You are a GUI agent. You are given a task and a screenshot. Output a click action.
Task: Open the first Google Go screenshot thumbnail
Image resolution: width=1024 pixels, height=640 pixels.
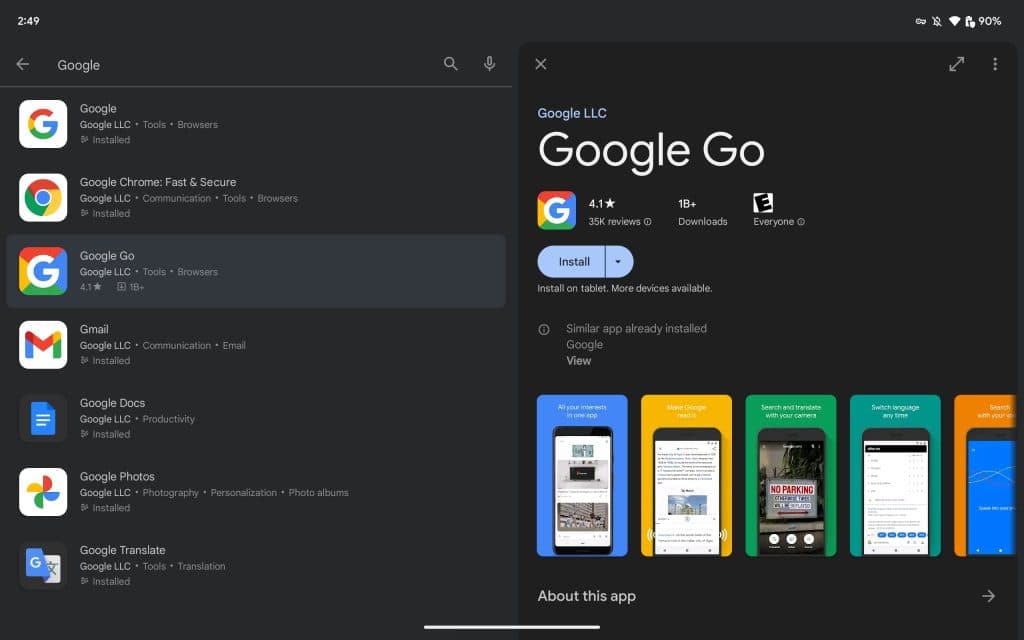click(582, 475)
